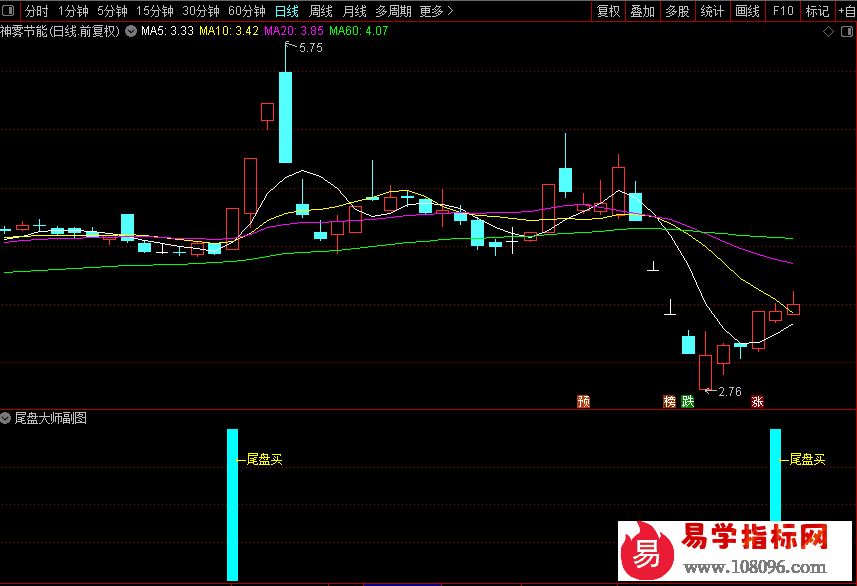Click the MA20: 3.85 value label
Screen dimensions: 857x586
coord(294,31)
